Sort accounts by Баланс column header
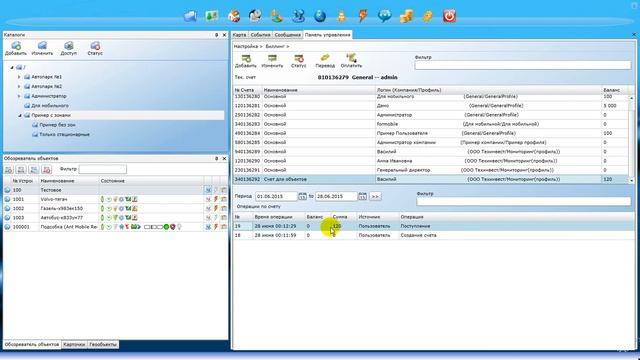This screenshot has width=640, height=360. point(611,90)
